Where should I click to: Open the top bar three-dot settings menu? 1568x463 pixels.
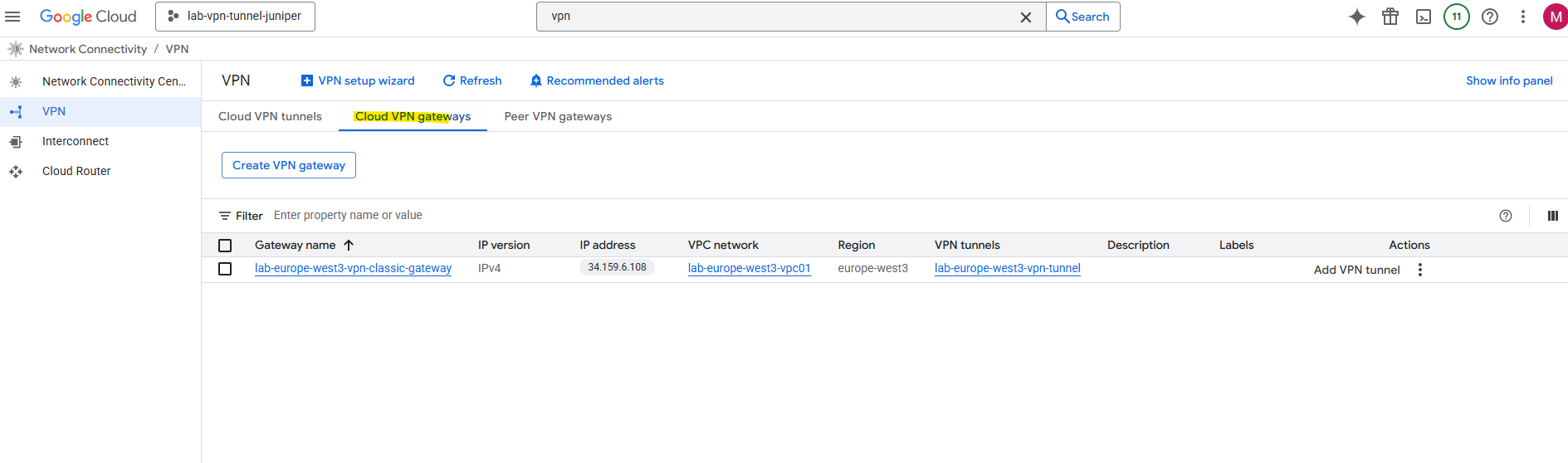(x=1523, y=17)
